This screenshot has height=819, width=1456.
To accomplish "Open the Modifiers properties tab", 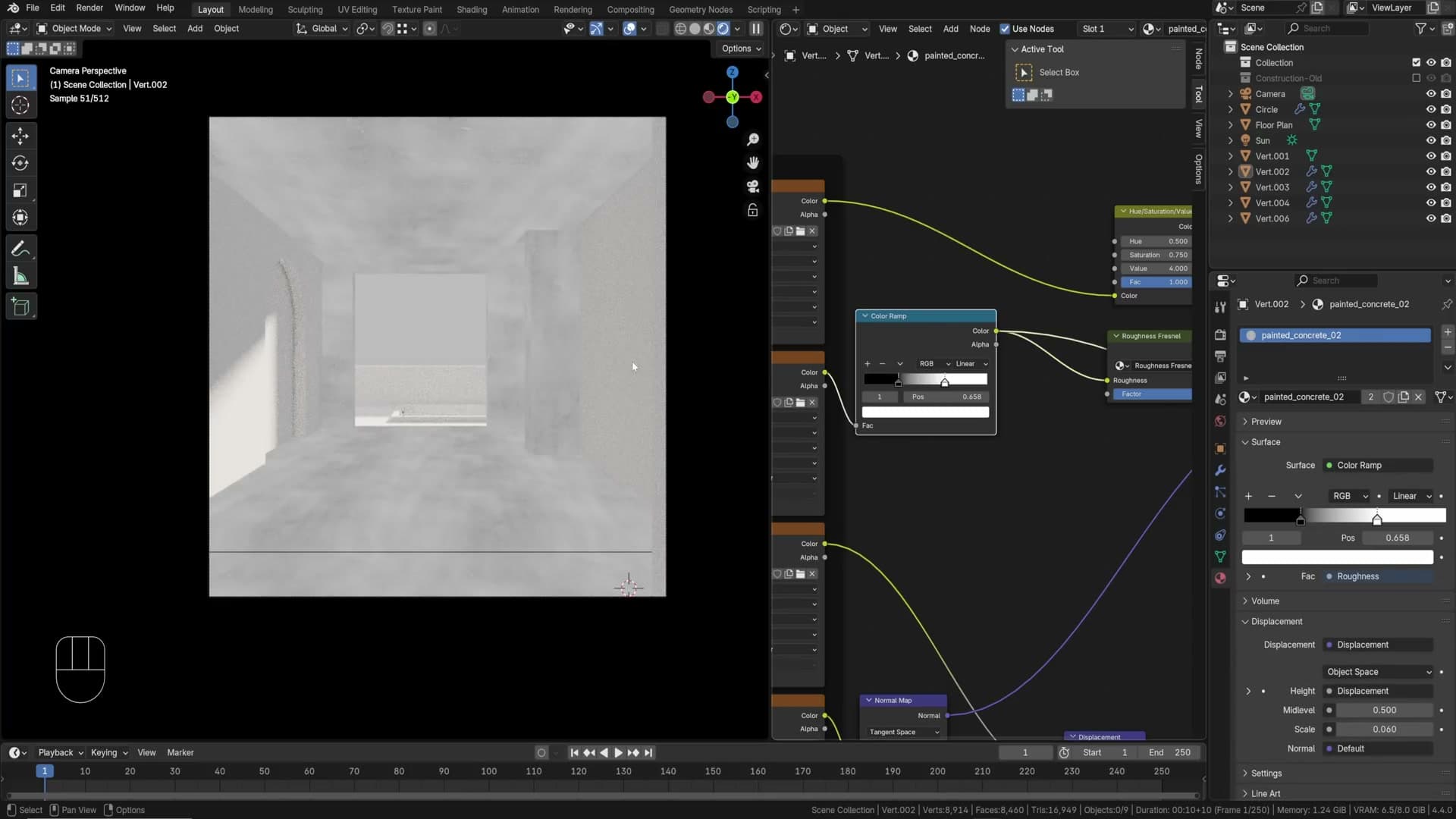I will click(x=1220, y=470).
